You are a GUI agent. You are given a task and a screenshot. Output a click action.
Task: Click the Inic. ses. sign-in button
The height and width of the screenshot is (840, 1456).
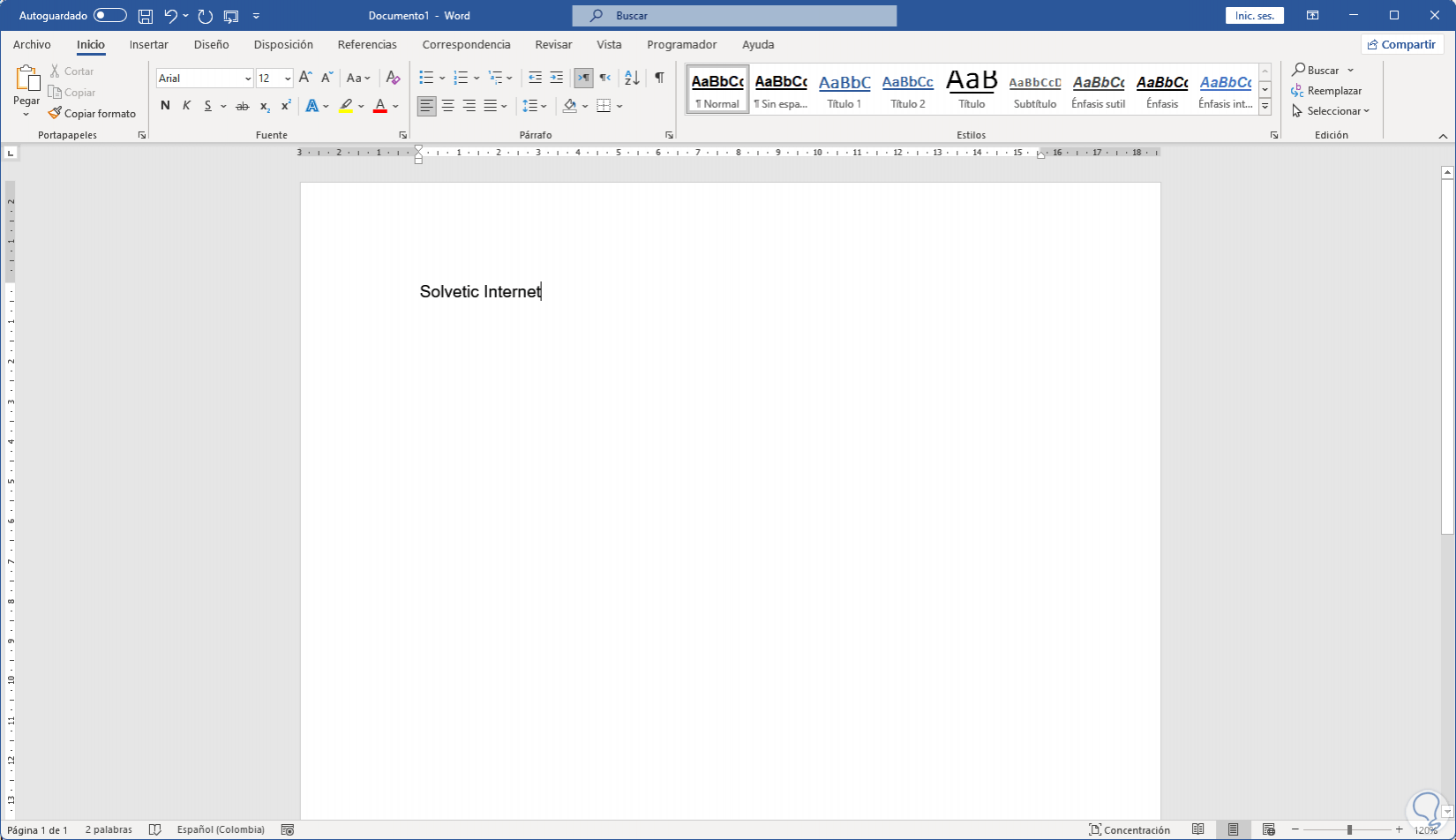click(x=1255, y=16)
